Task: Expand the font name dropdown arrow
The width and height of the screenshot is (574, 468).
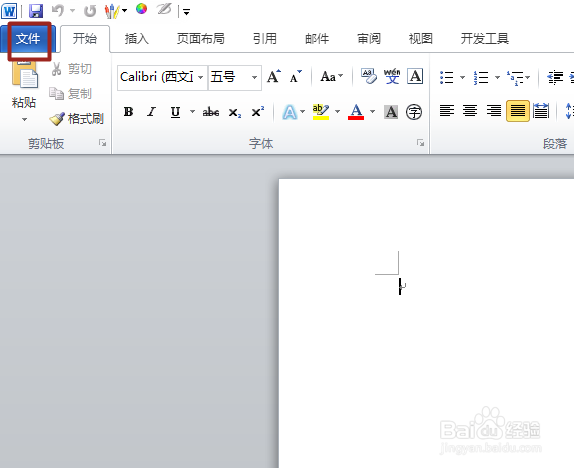Action: pos(201,77)
